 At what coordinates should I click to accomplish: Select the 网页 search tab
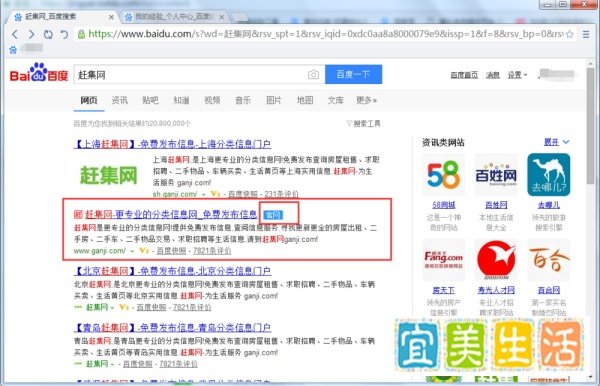(x=89, y=100)
